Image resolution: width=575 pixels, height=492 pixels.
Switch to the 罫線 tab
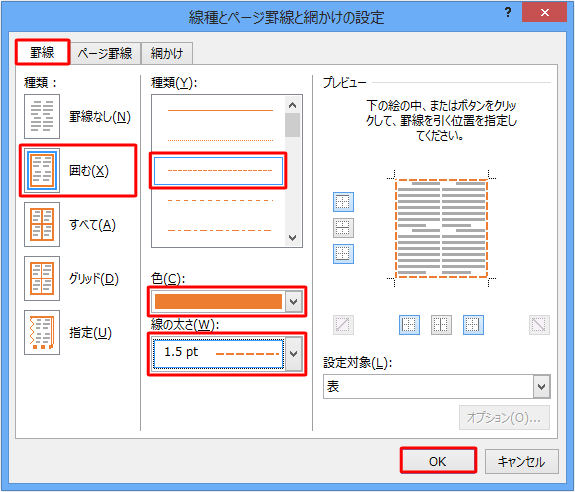(42, 52)
